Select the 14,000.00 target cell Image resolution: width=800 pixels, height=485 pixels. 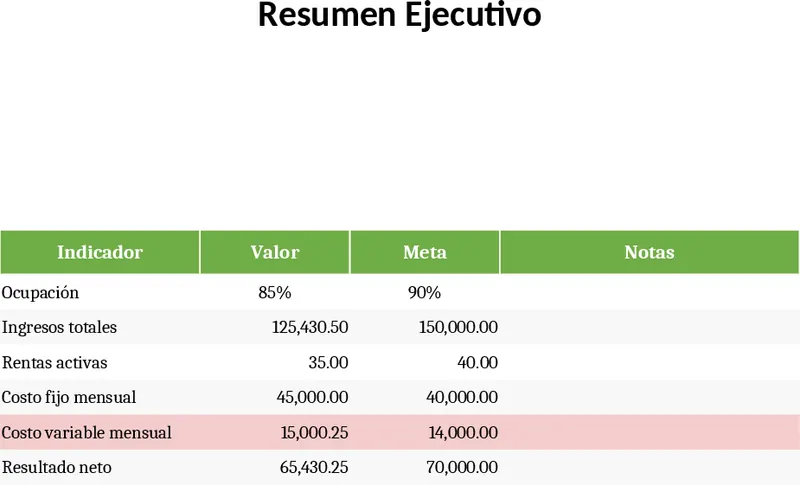(462, 433)
